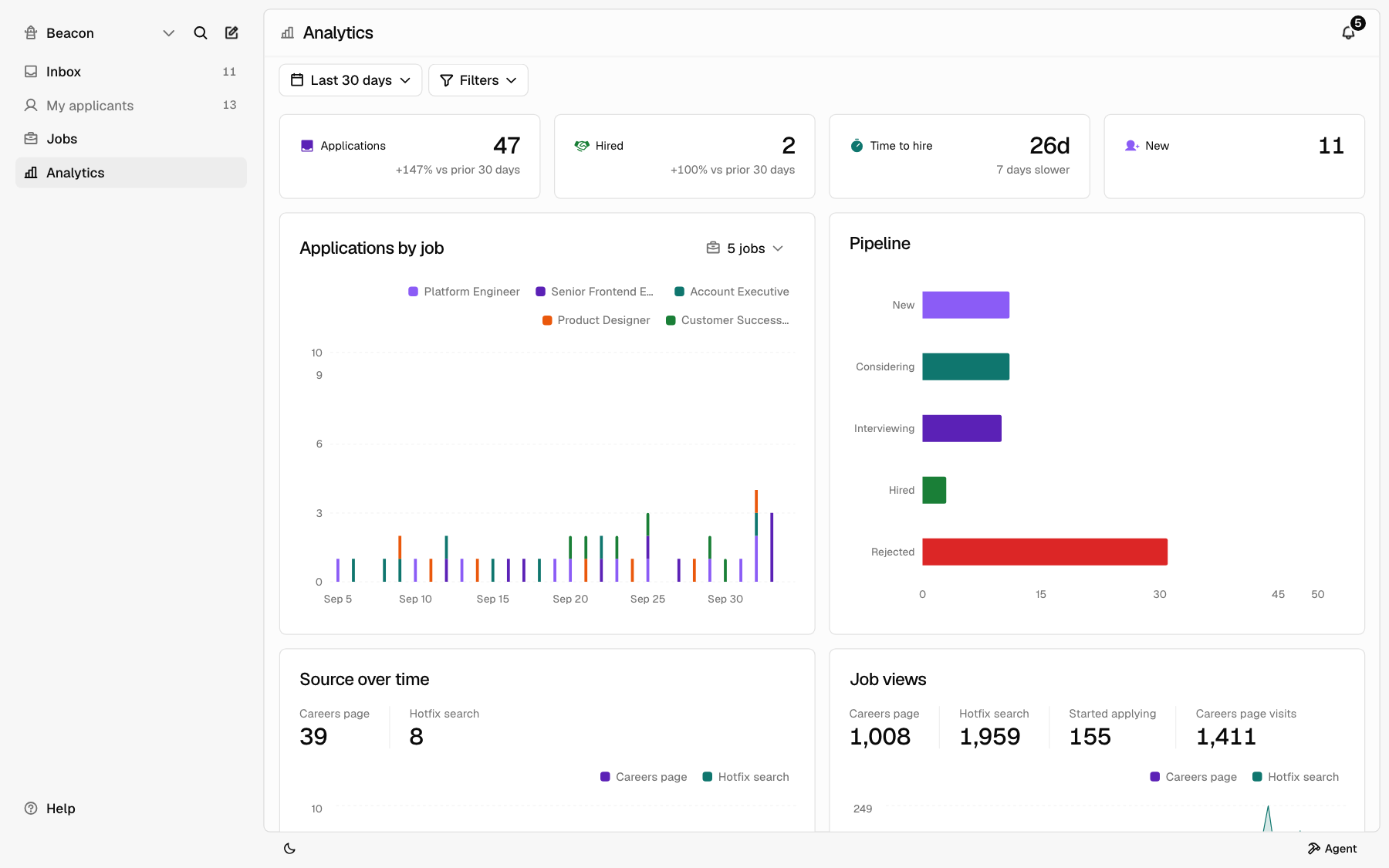Toggle Product Designer legend series
This screenshot has height=868, width=1389.
click(x=596, y=320)
